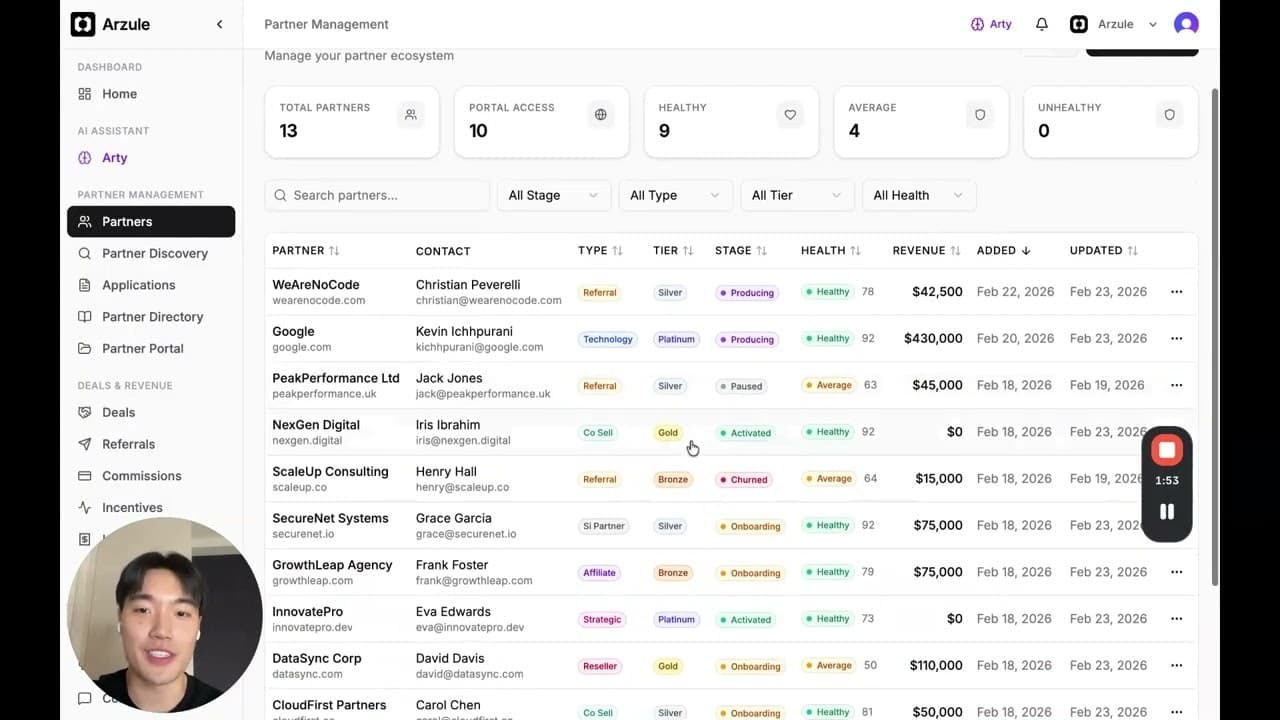Go to Deals in the sidebar
The height and width of the screenshot is (720, 1280).
point(118,412)
